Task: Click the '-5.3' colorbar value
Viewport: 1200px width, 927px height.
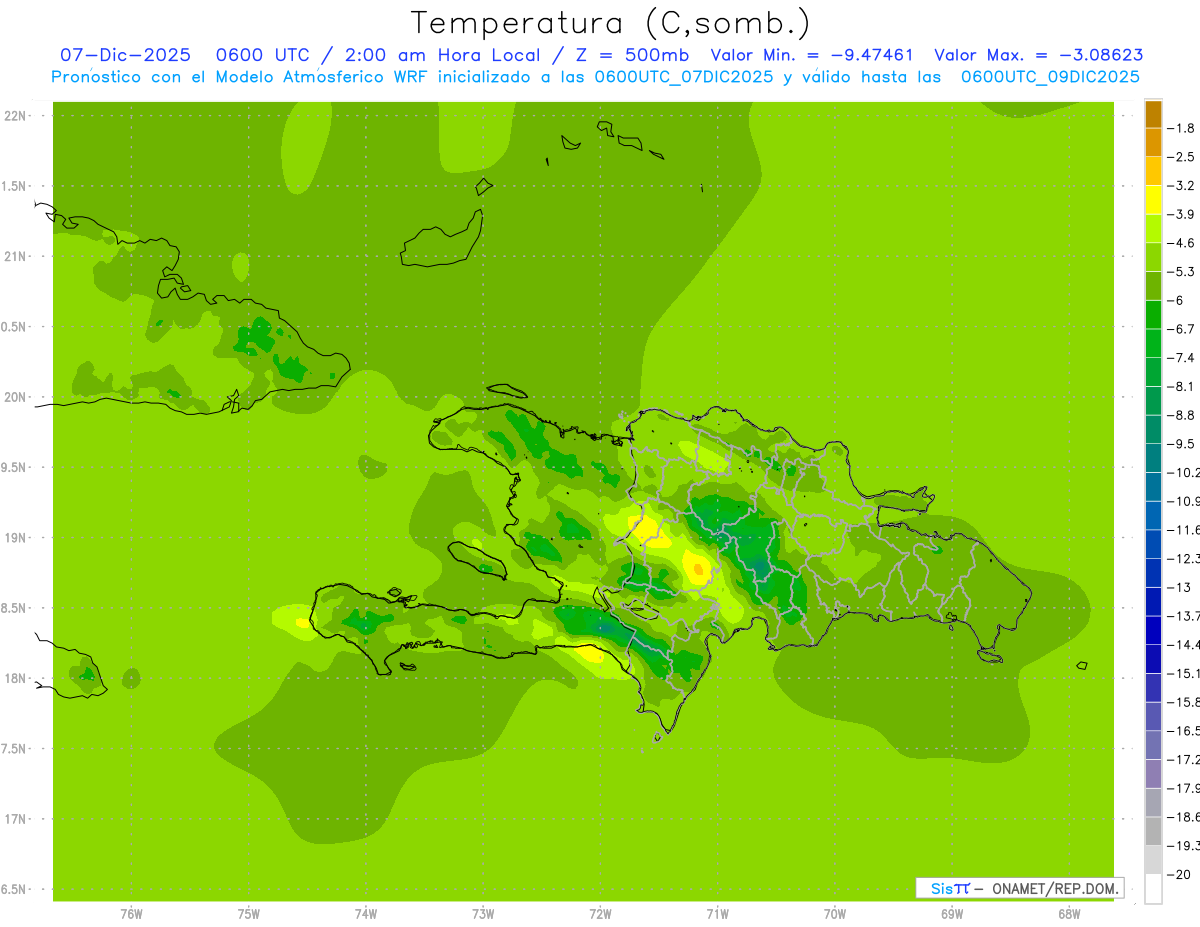Action: point(1183,271)
